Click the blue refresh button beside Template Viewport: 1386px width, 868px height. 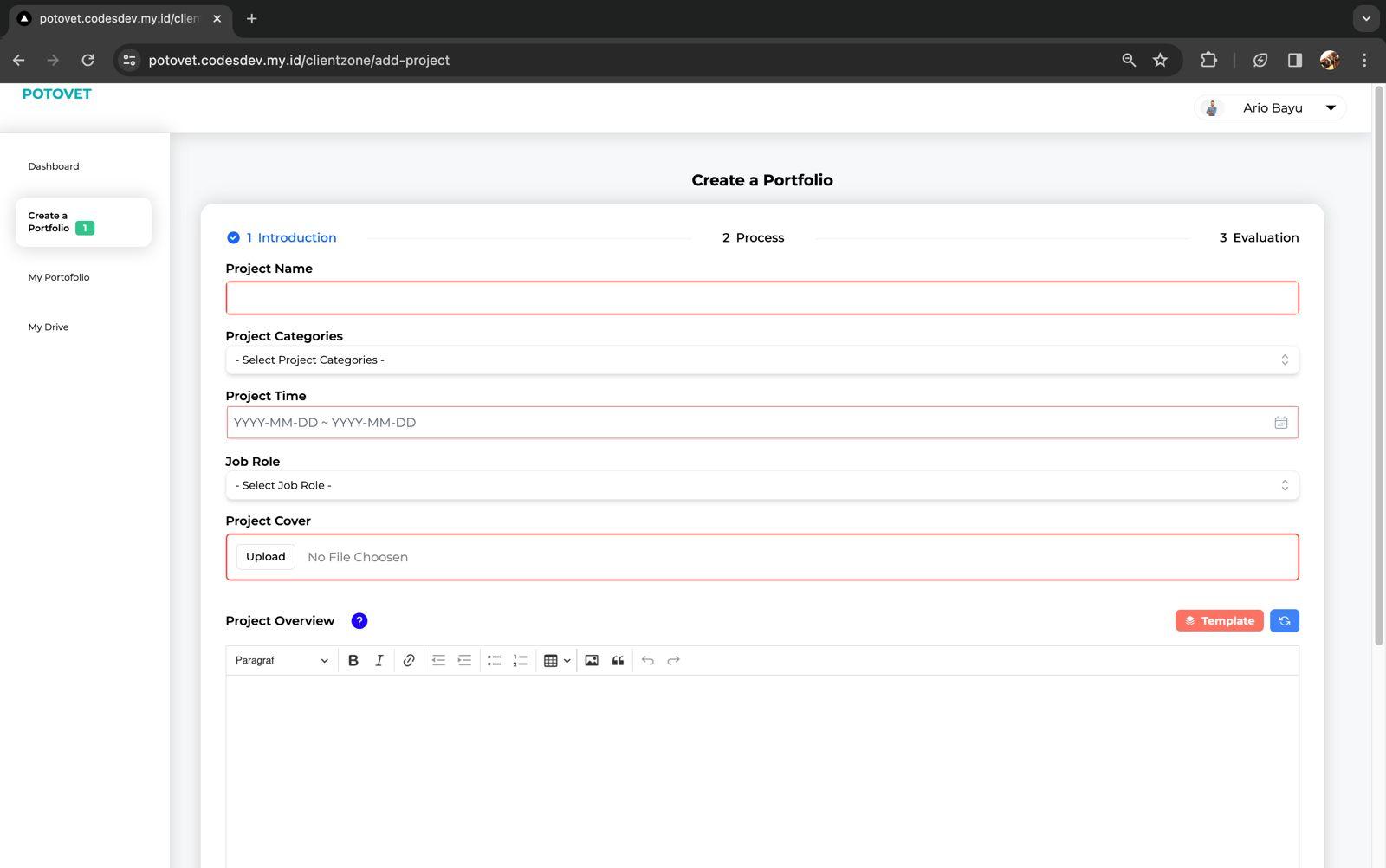pyautogui.click(x=1284, y=621)
